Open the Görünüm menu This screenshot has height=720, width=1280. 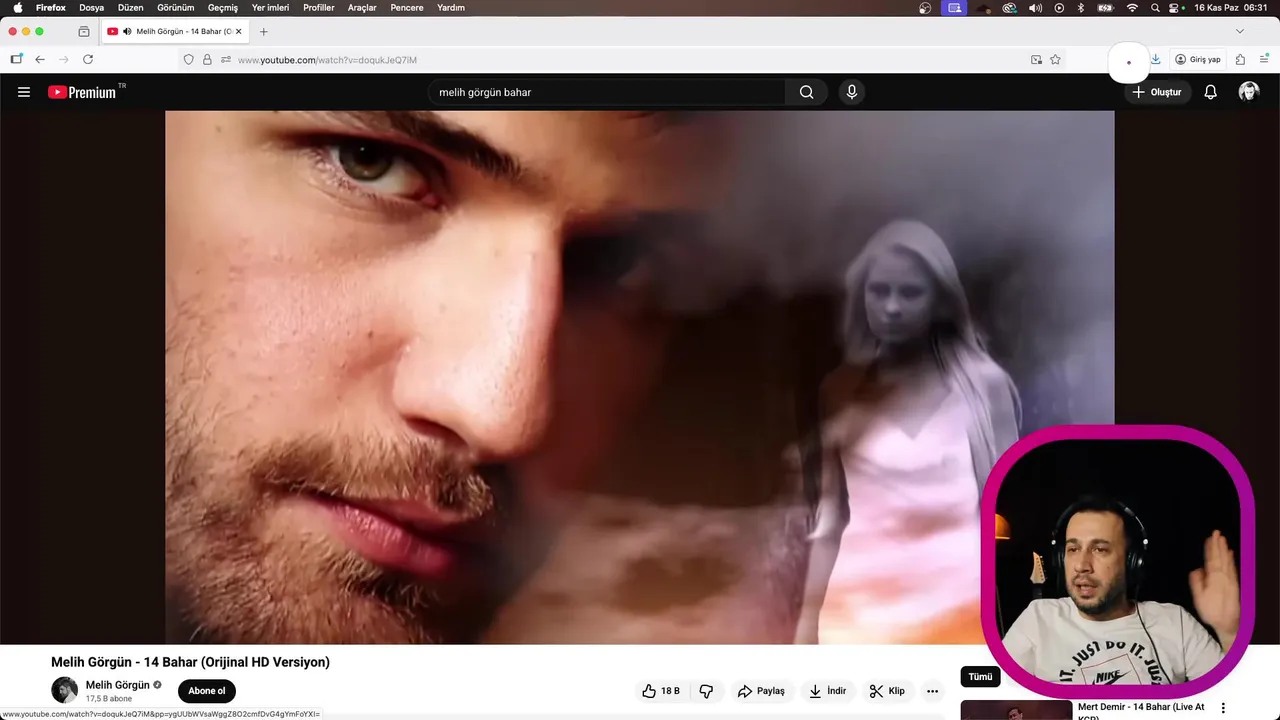176,8
